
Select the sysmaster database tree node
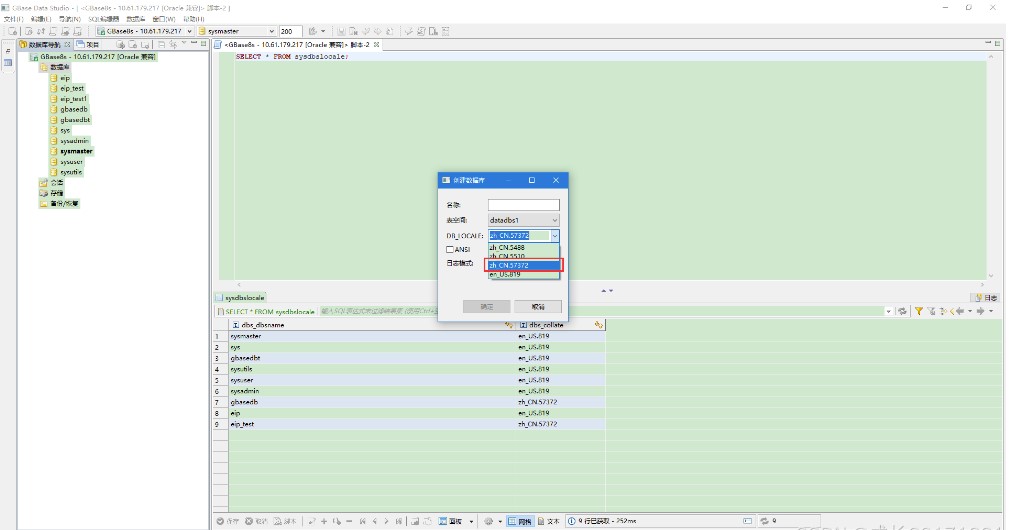point(76,151)
